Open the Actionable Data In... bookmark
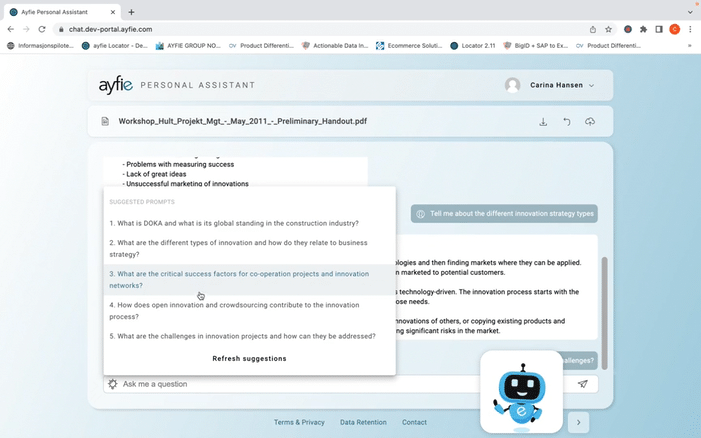The image size is (701, 438). 335,46
